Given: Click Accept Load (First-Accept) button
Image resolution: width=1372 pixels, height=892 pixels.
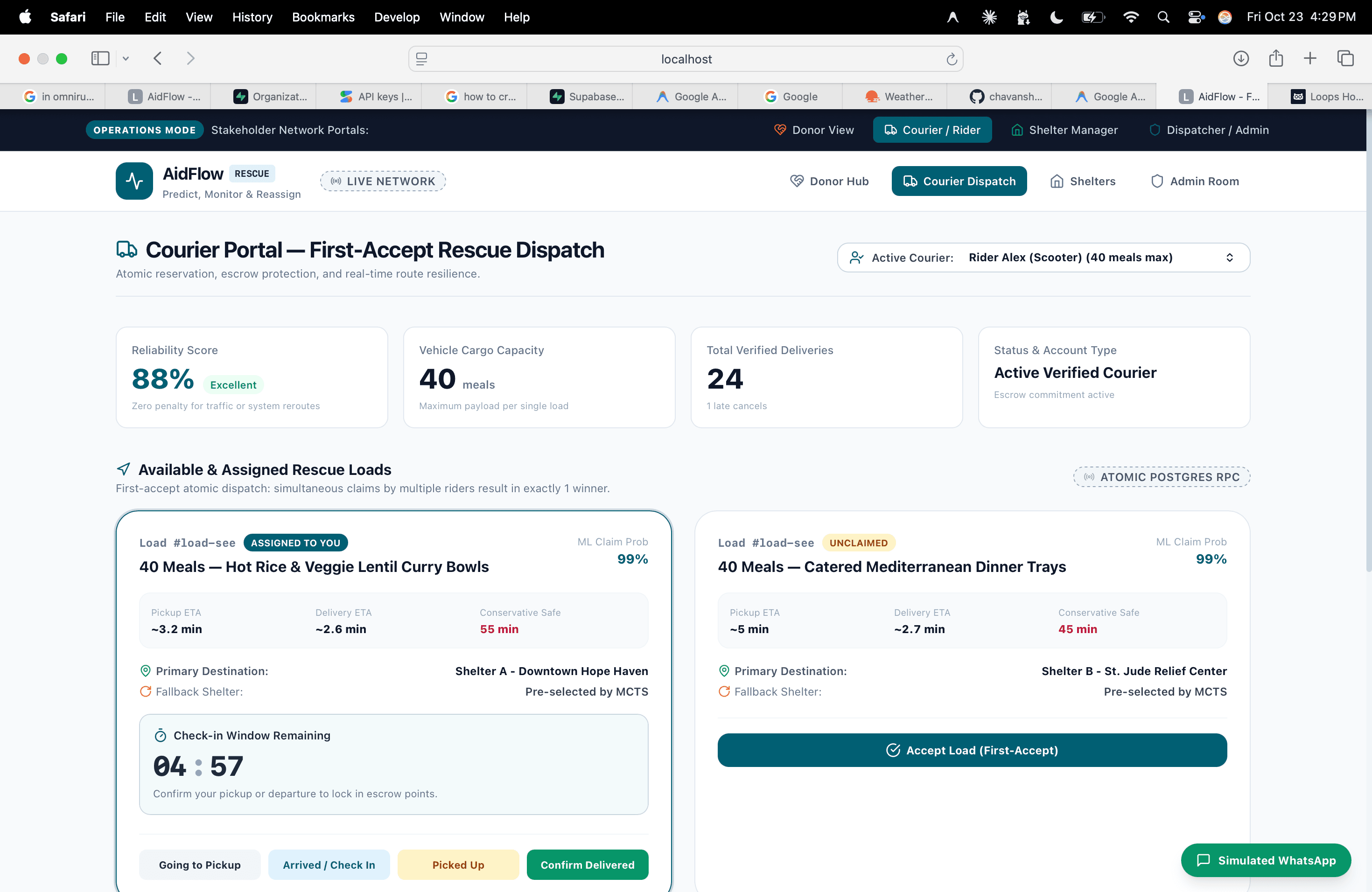Looking at the screenshot, I should [972, 750].
